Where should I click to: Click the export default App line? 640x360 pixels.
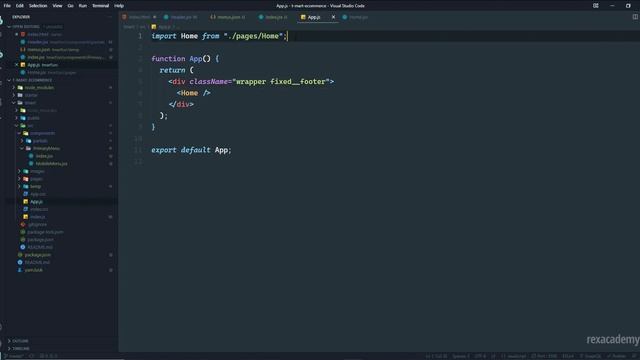pyautogui.click(x=191, y=150)
